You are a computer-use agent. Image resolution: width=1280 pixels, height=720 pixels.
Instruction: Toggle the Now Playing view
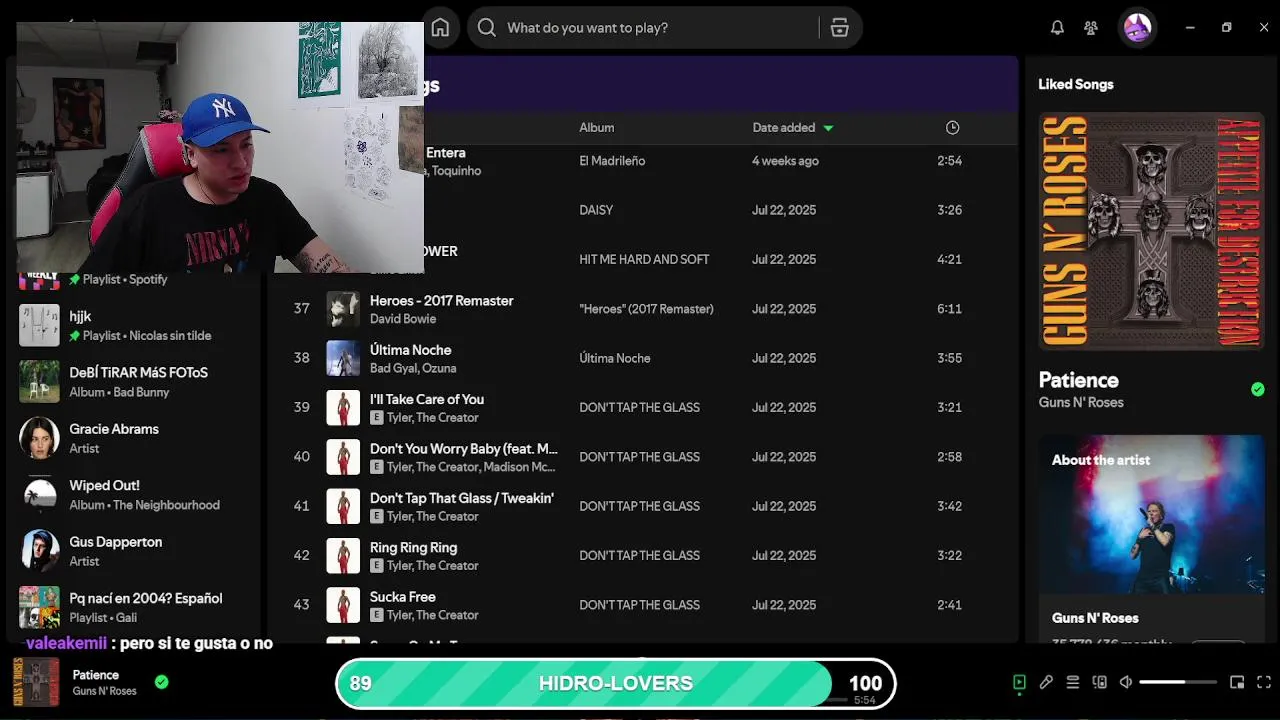point(1019,682)
